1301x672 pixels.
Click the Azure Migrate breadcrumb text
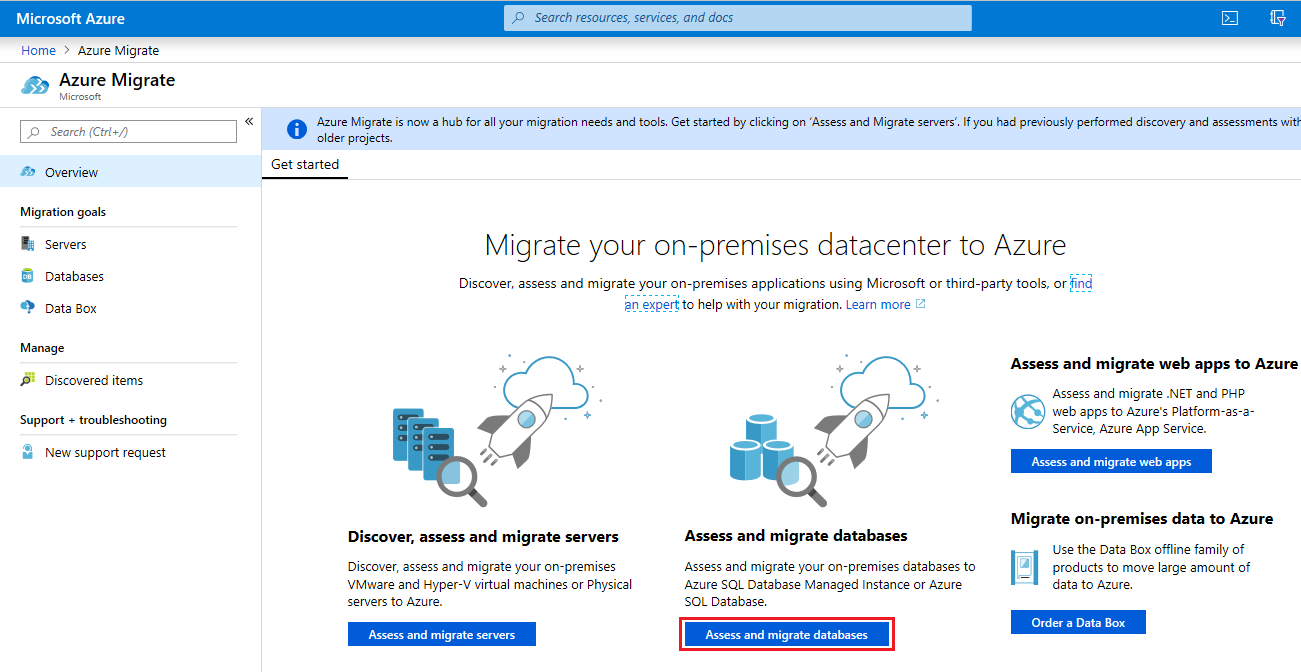point(118,50)
